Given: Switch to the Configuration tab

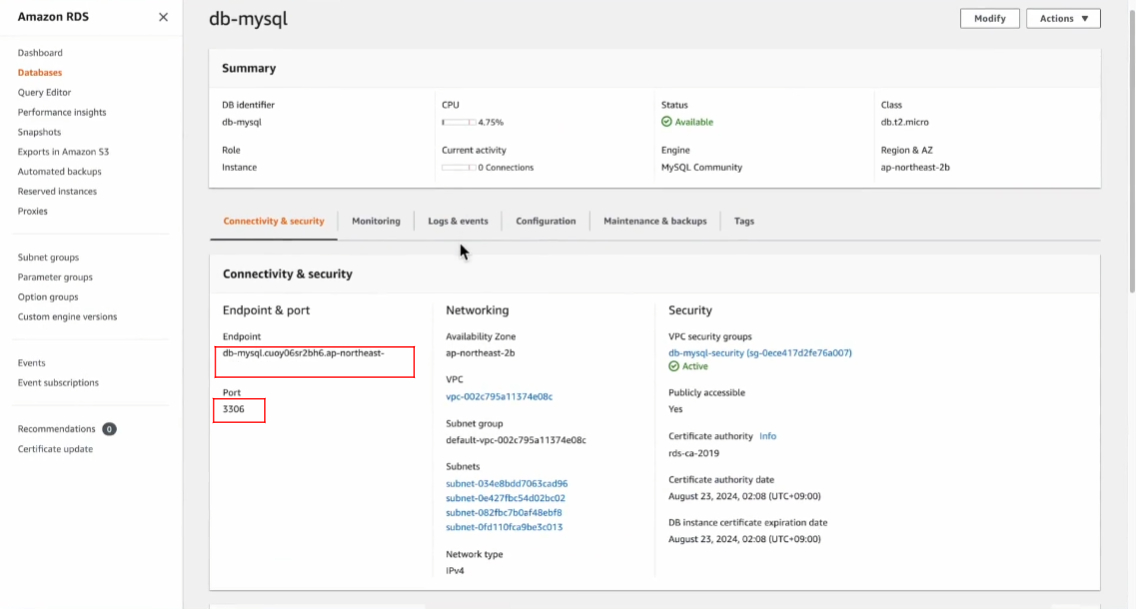Looking at the screenshot, I should coord(546,221).
